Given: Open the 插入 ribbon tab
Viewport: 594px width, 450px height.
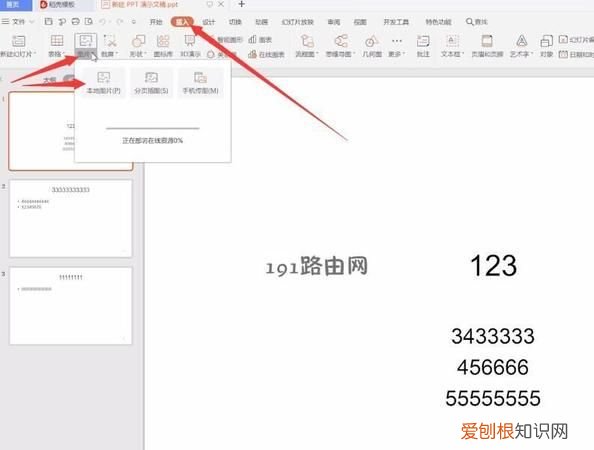Looking at the screenshot, I should (x=182, y=22).
